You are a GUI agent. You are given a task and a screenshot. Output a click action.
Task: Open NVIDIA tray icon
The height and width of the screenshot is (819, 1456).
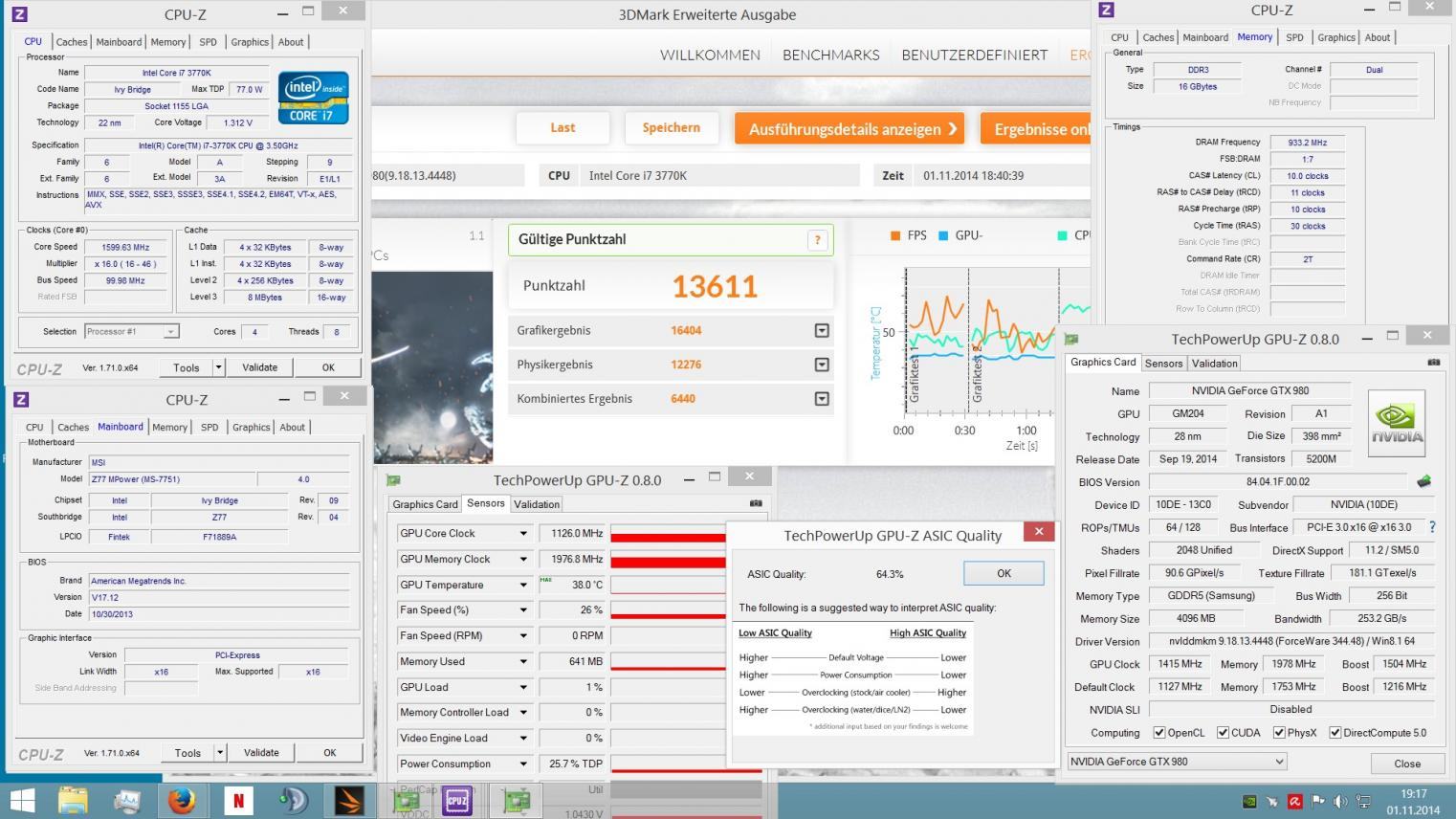click(x=1248, y=802)
